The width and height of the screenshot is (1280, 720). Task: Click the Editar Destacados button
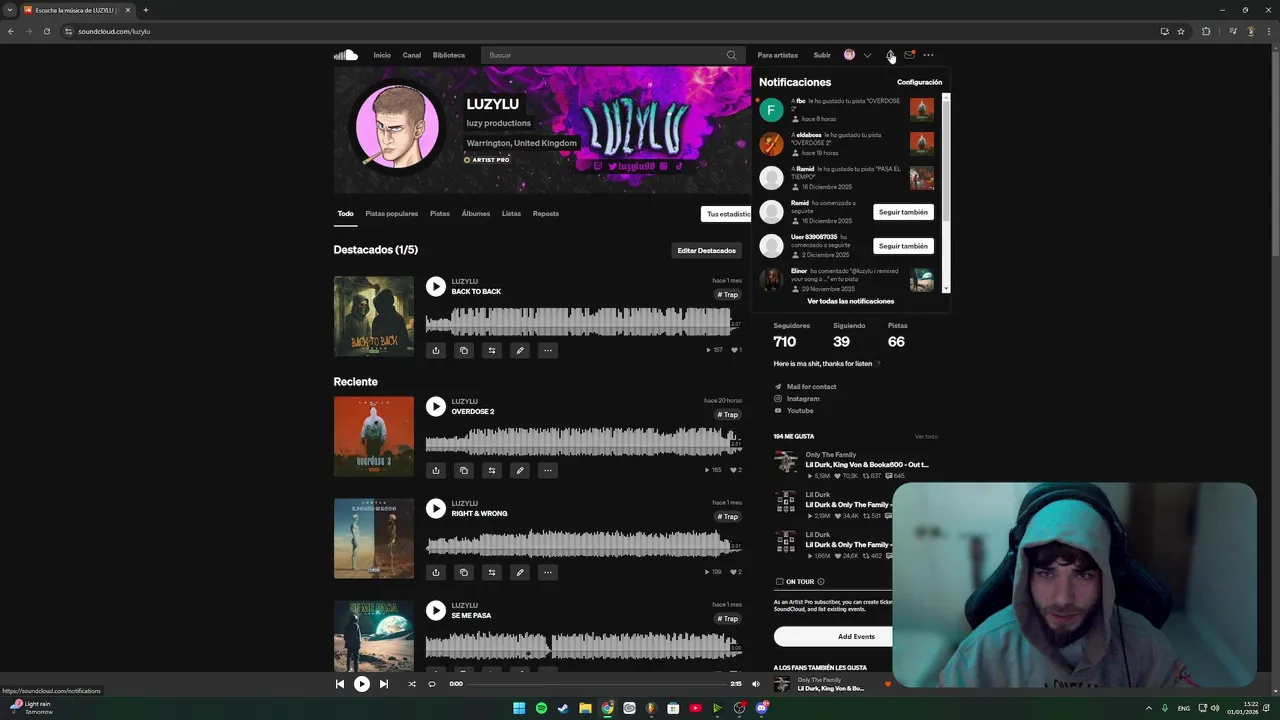(x=706, y=250)
